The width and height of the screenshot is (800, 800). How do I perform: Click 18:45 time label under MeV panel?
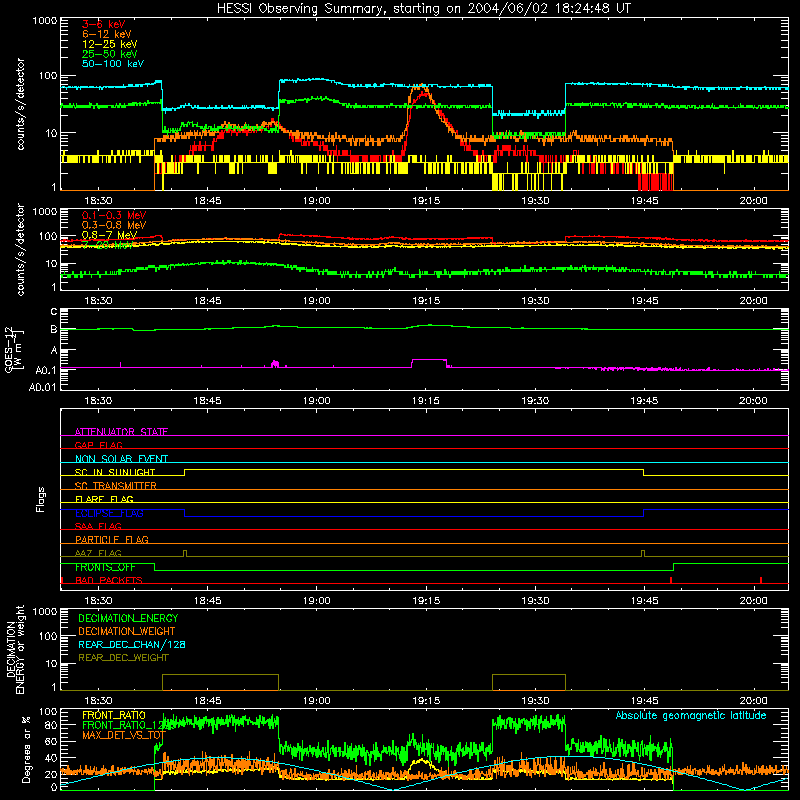208,301
